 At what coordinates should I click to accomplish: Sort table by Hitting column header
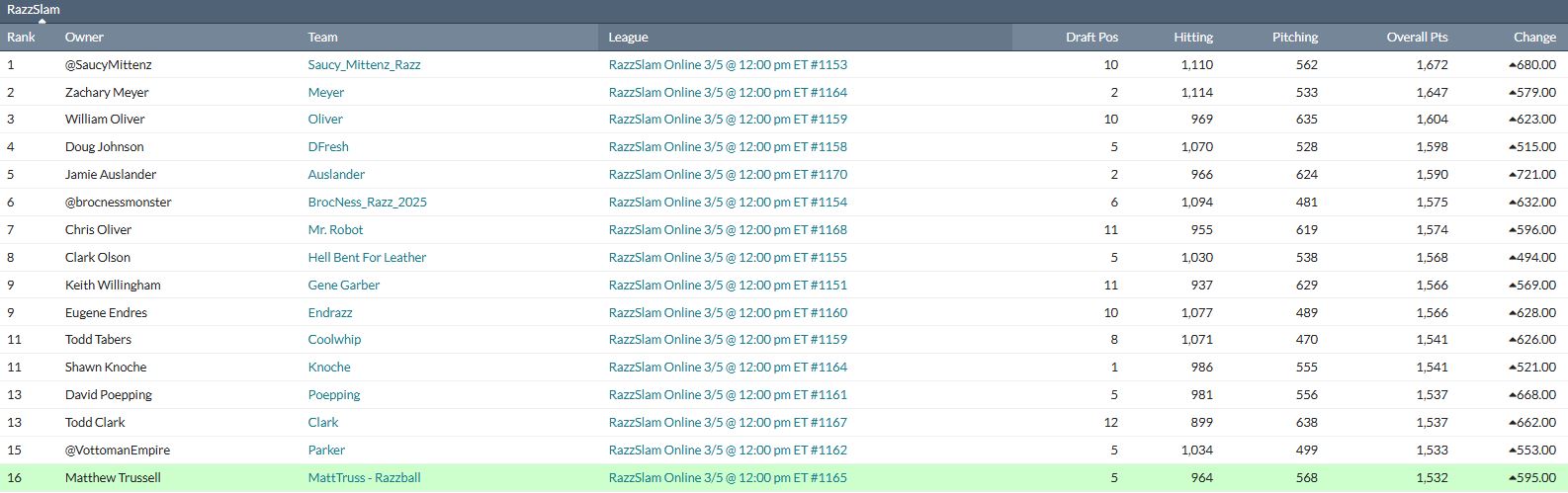(x=1193, y=37)
